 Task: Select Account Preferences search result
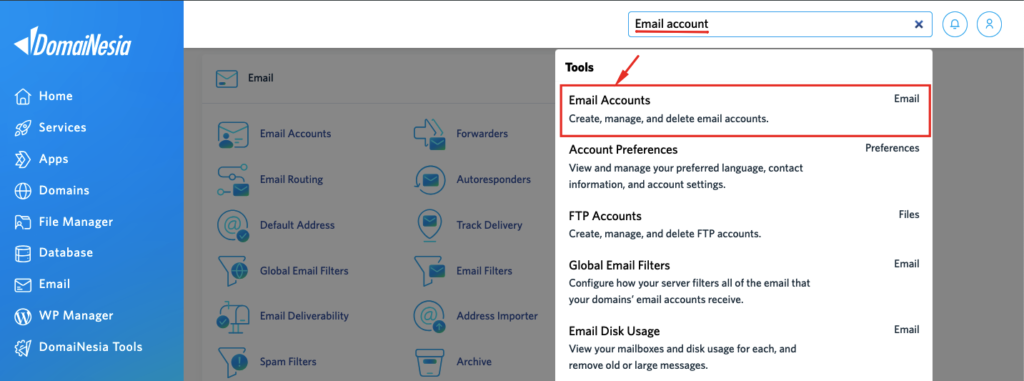pyautogui.click(x=744, y=167)
